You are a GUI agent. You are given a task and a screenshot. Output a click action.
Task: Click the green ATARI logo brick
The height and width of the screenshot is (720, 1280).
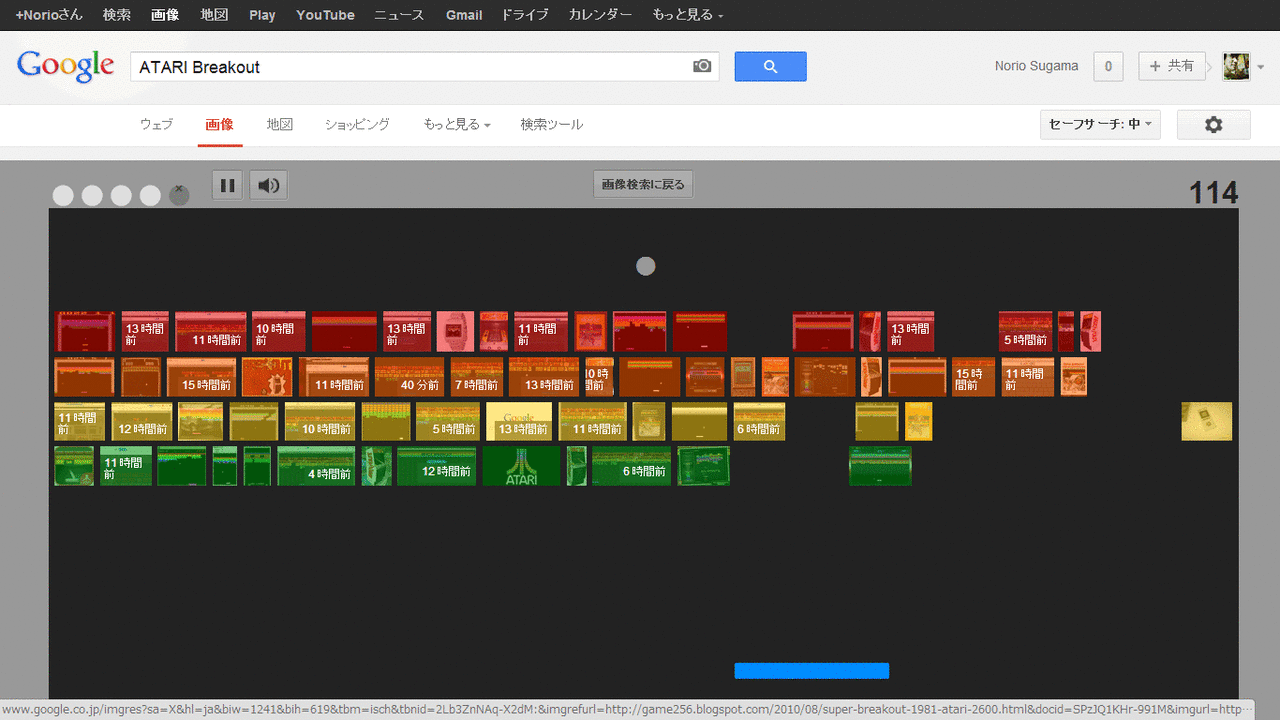[x=521, y=466]
